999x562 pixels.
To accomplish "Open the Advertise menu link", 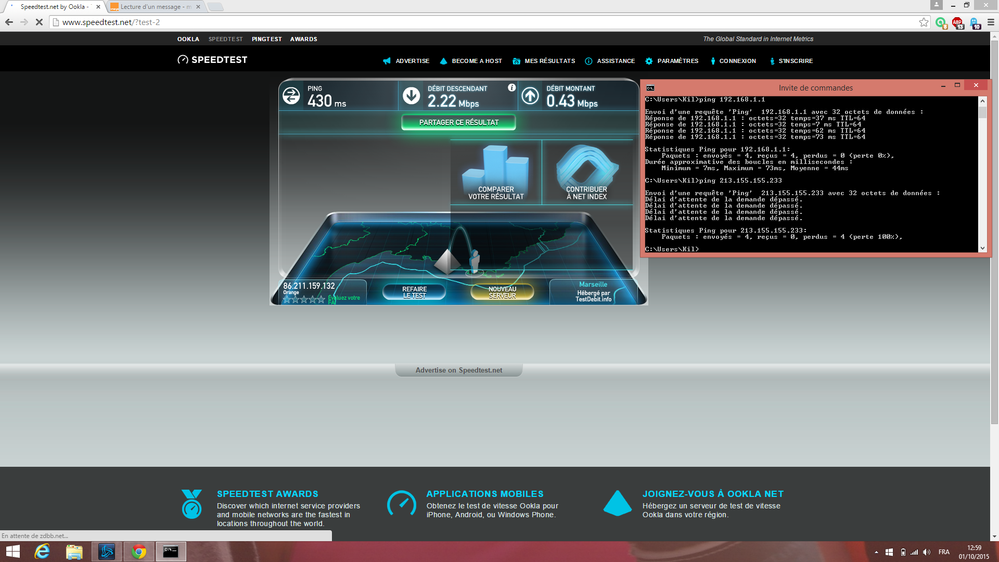I will tap(406, 61).
